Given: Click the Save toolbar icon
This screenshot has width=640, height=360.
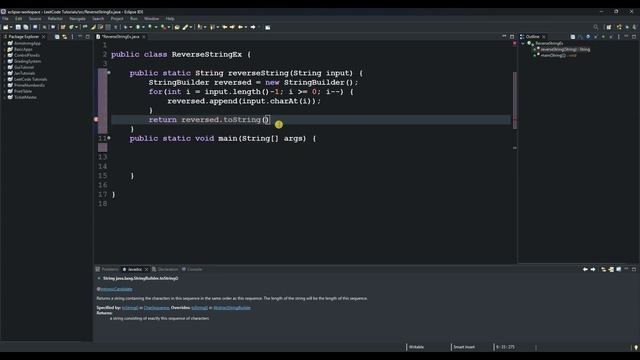Looking at the screenshot, I should point(18,27).
